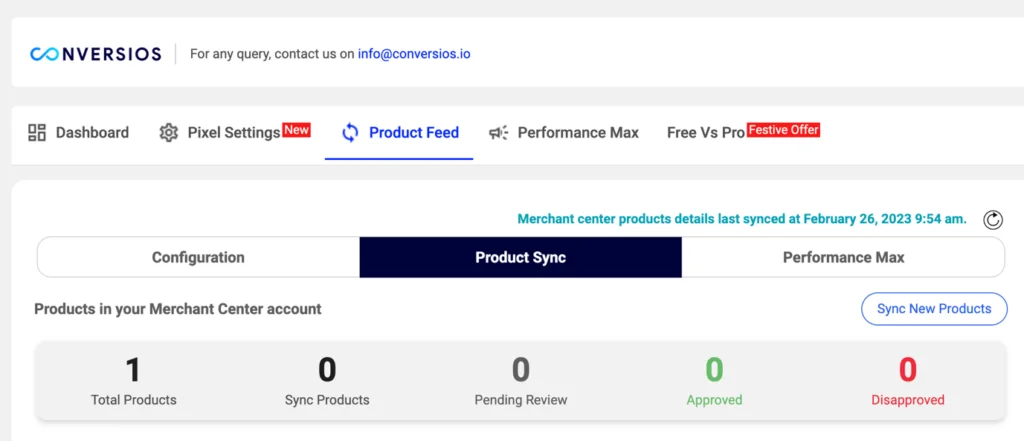Go to Performance Max in top navigation
Viewport: 1024px width, 441px height.
click(x=578, y=132)
